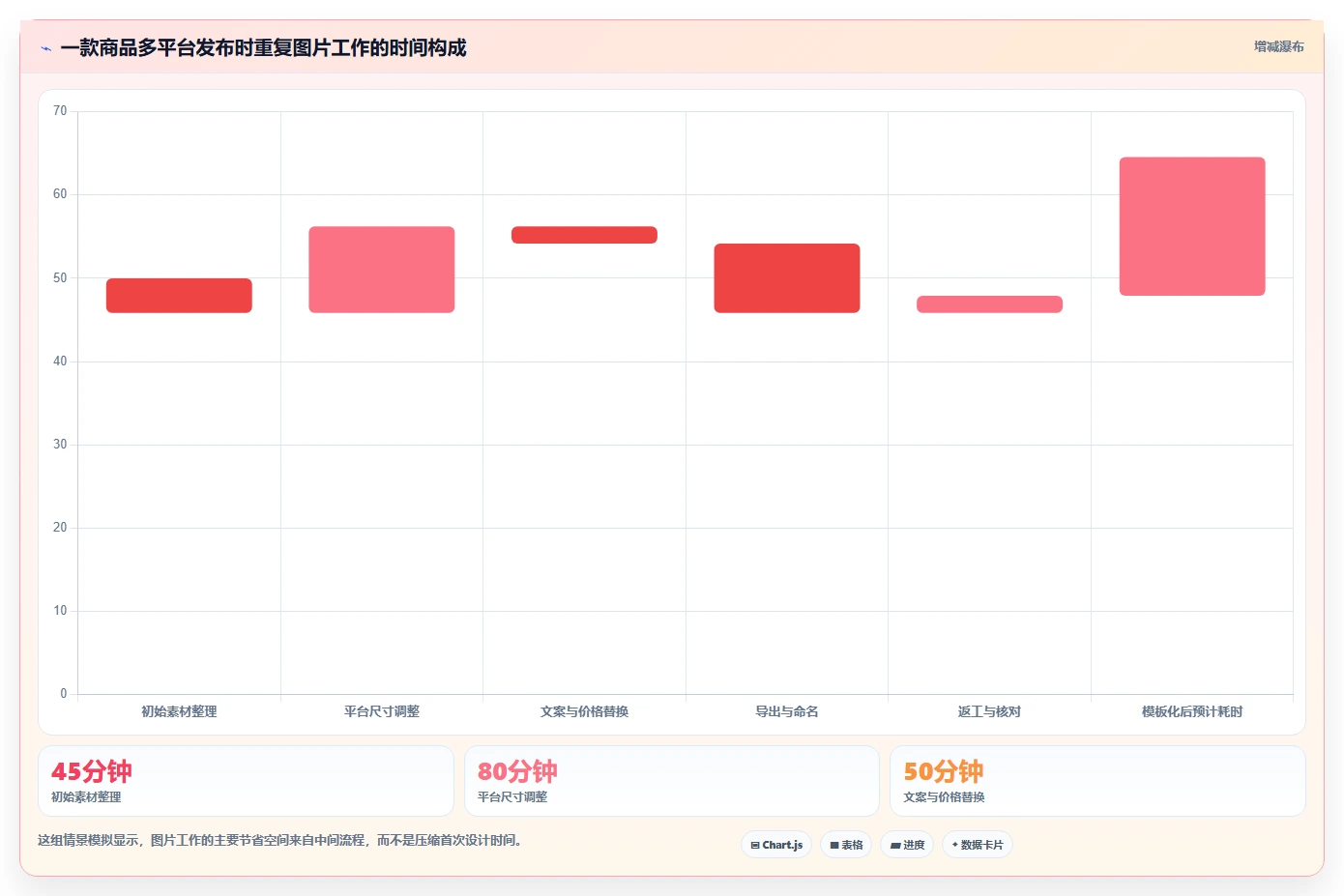
Task: Click the 进度 tag pill
Action: (907, 845)
